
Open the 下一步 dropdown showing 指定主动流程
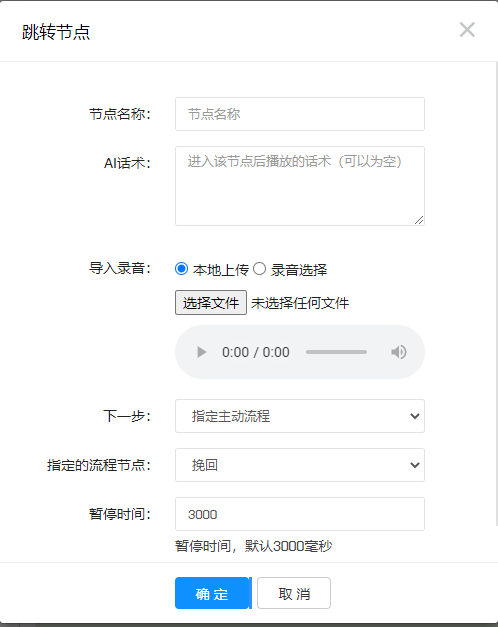[x=300, y=416]
